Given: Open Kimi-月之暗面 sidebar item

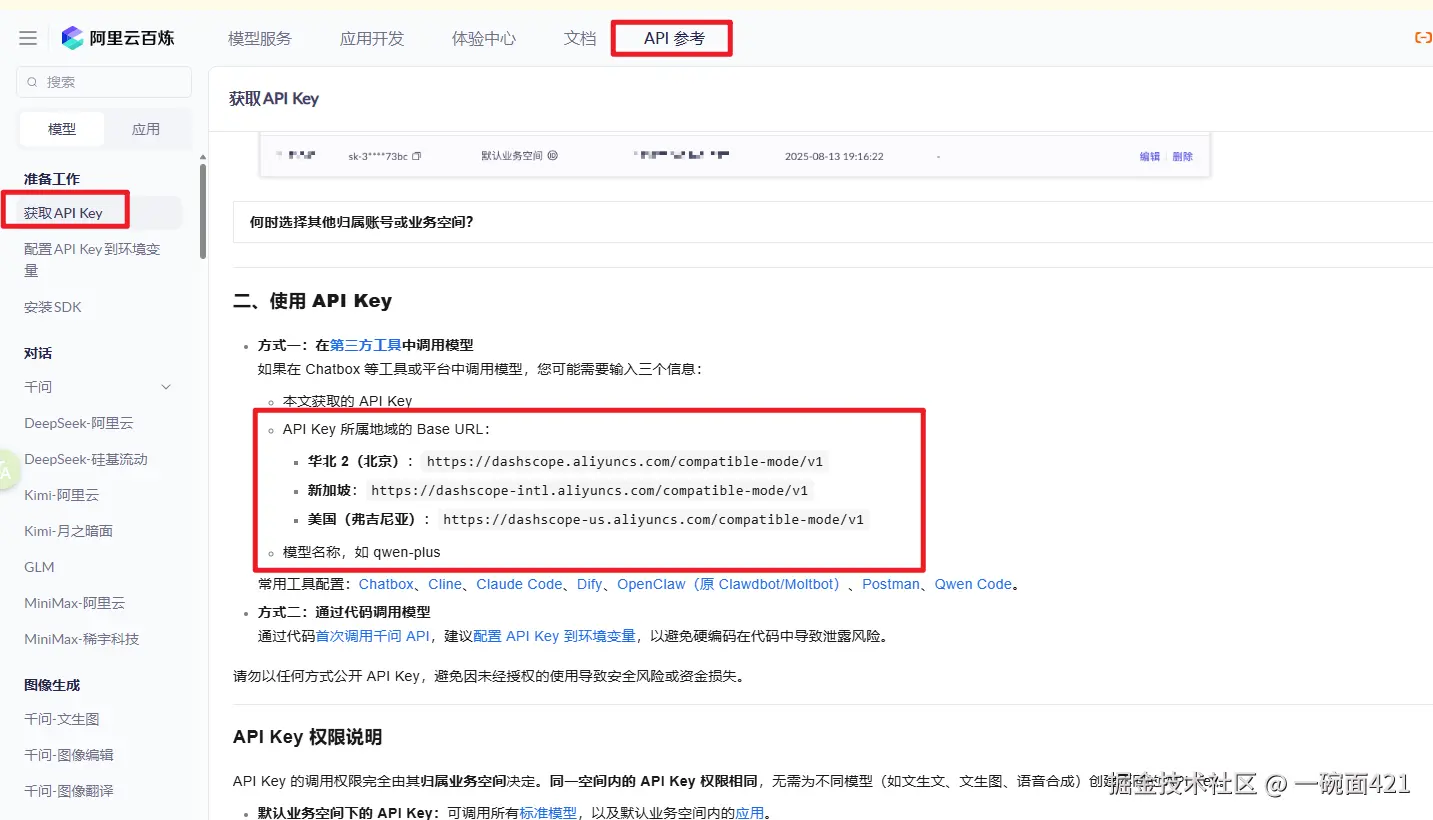Looking at the screenshot, I should coord(69,531).
